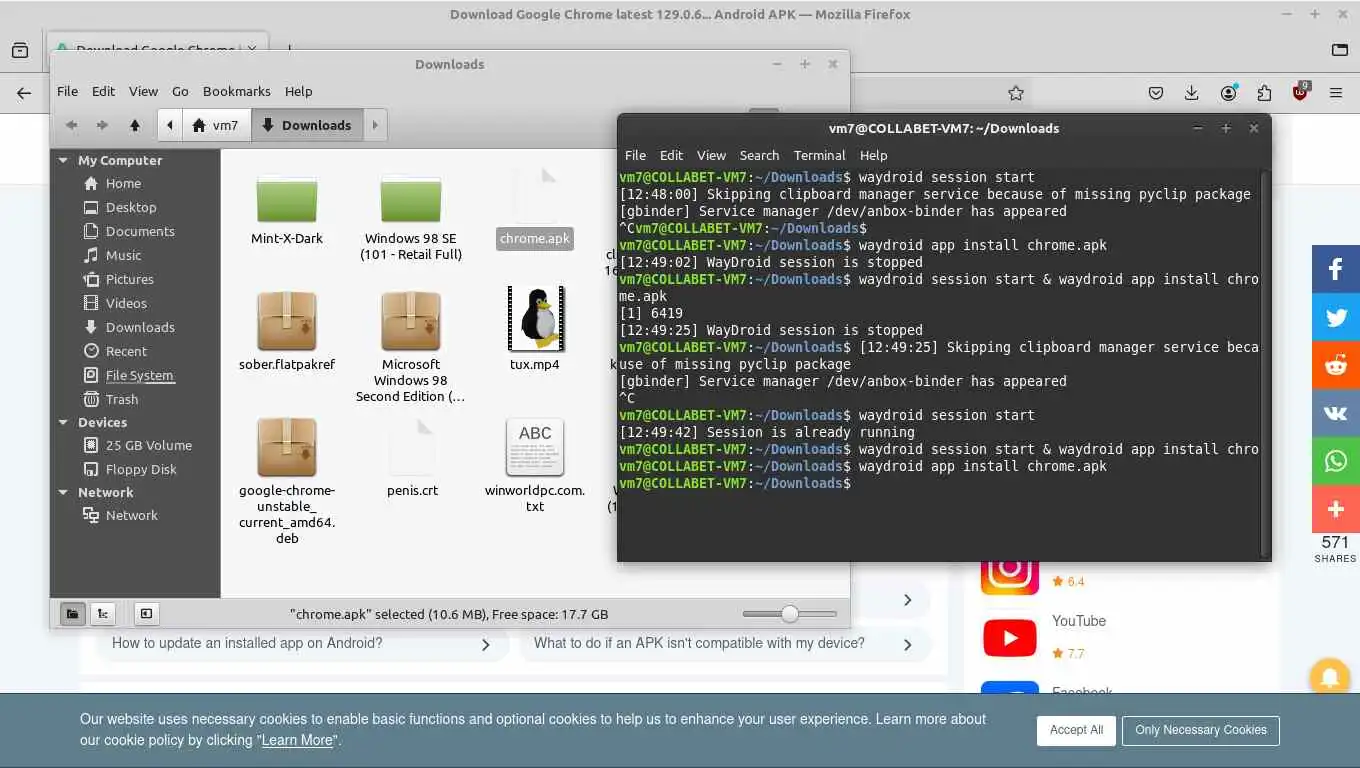Viewport: 1360px width, 768px height.
Task: Share the page on Twitter
Action: click(1336, 317)
